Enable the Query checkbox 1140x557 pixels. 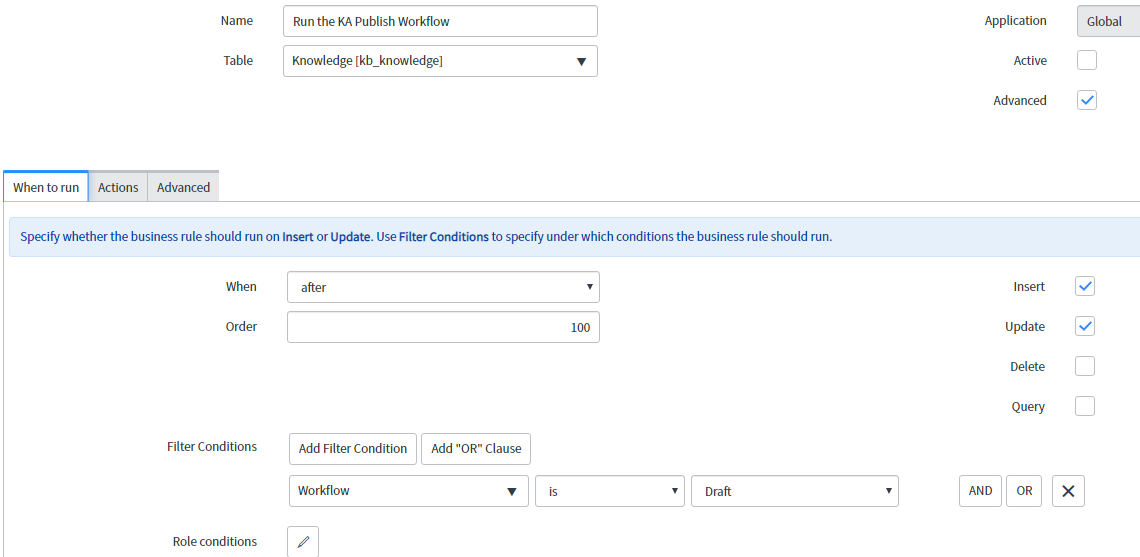point(1085,406)
